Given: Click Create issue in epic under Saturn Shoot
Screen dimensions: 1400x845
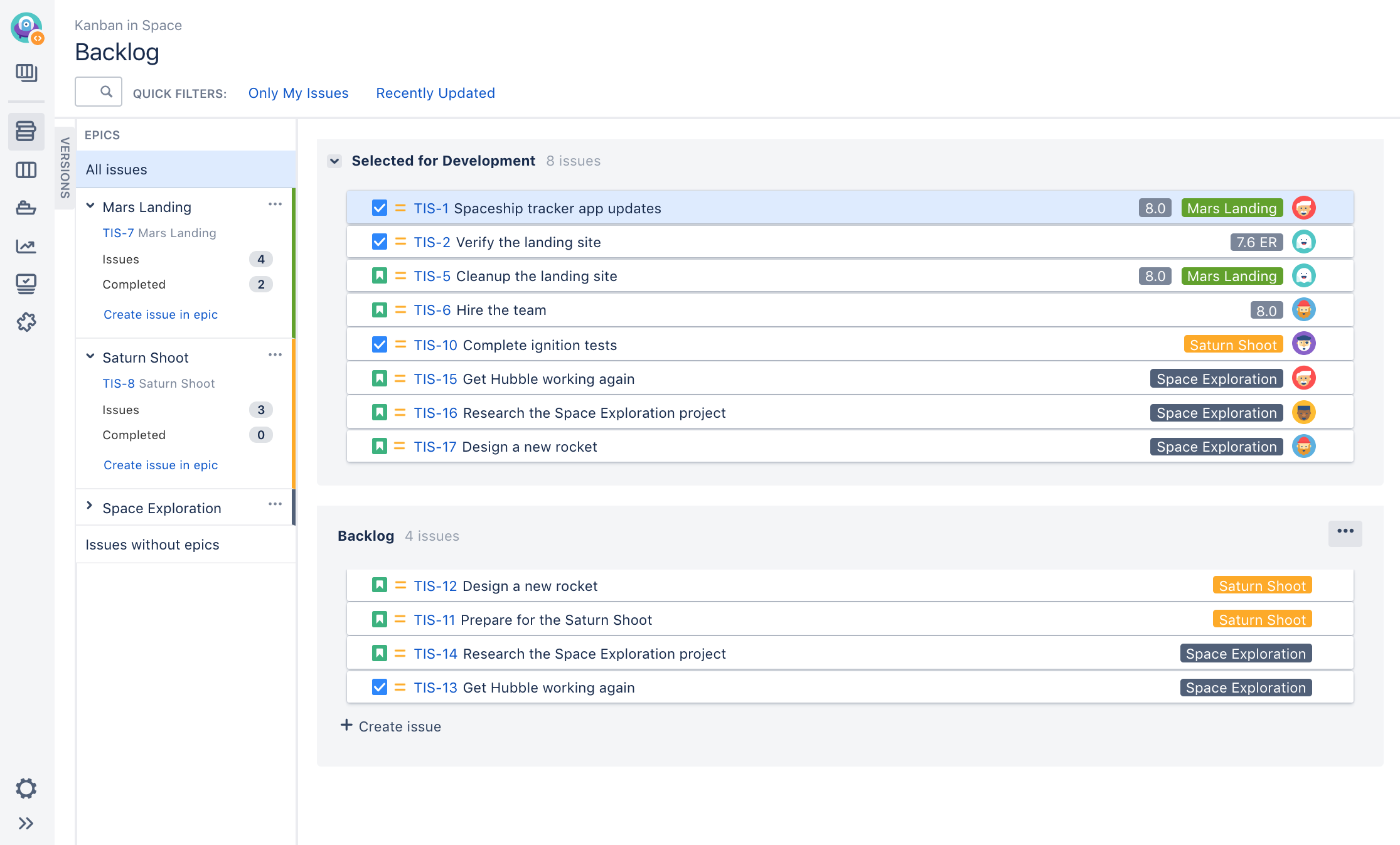Looking at the screenshot, I should [x=159, y=464].
